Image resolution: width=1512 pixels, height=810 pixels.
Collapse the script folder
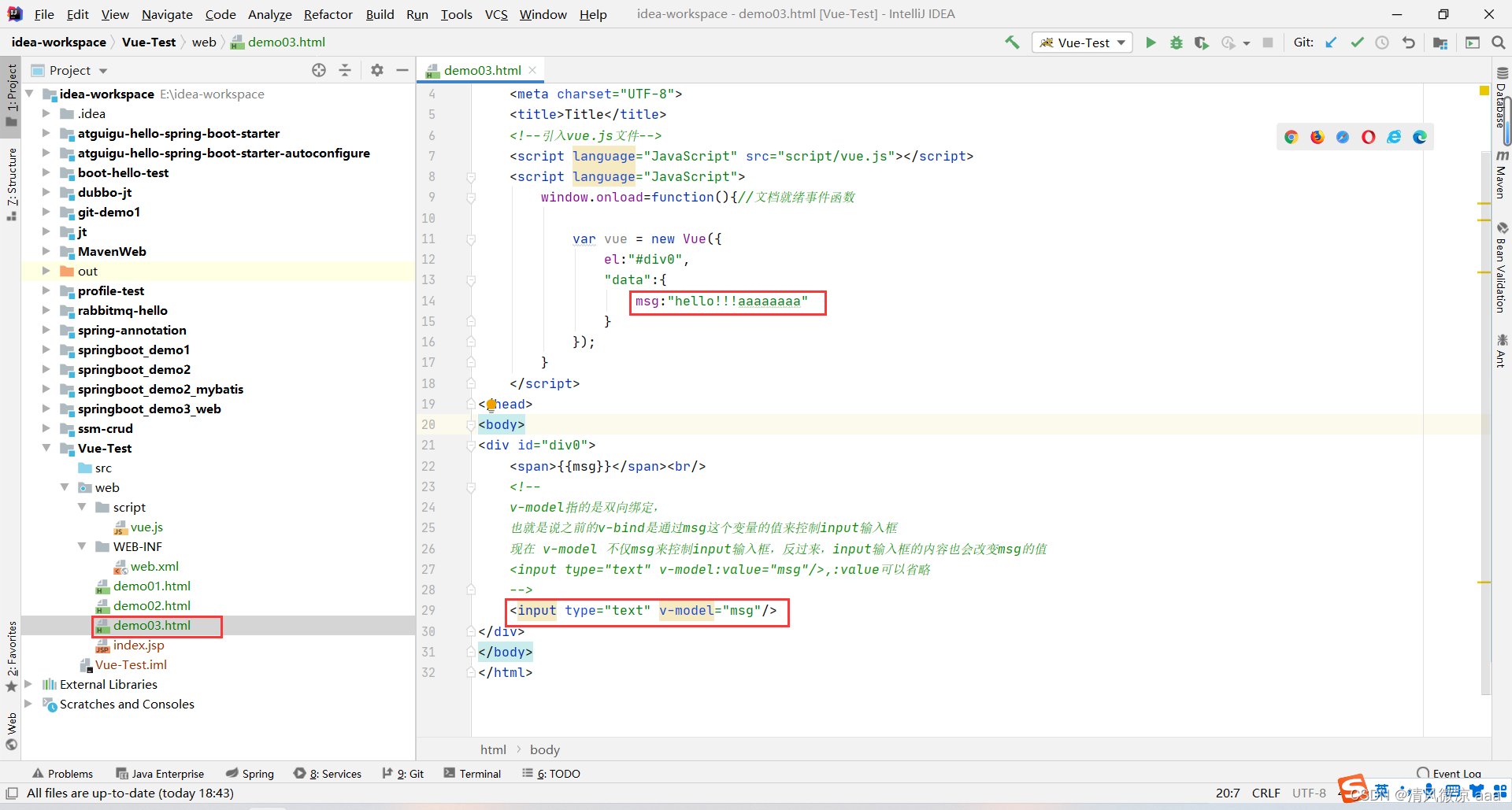point(82,507)
